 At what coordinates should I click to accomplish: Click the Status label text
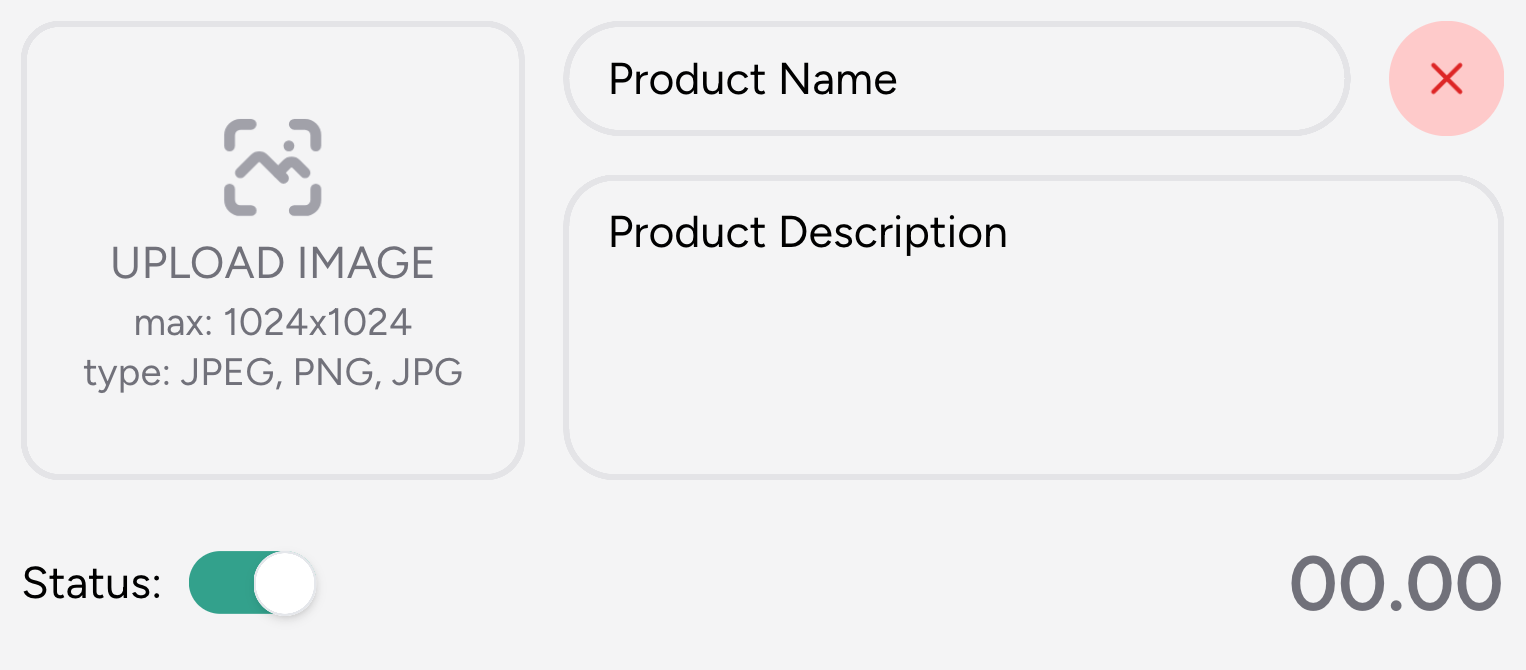pyautogui.click(x=92, y=583)
